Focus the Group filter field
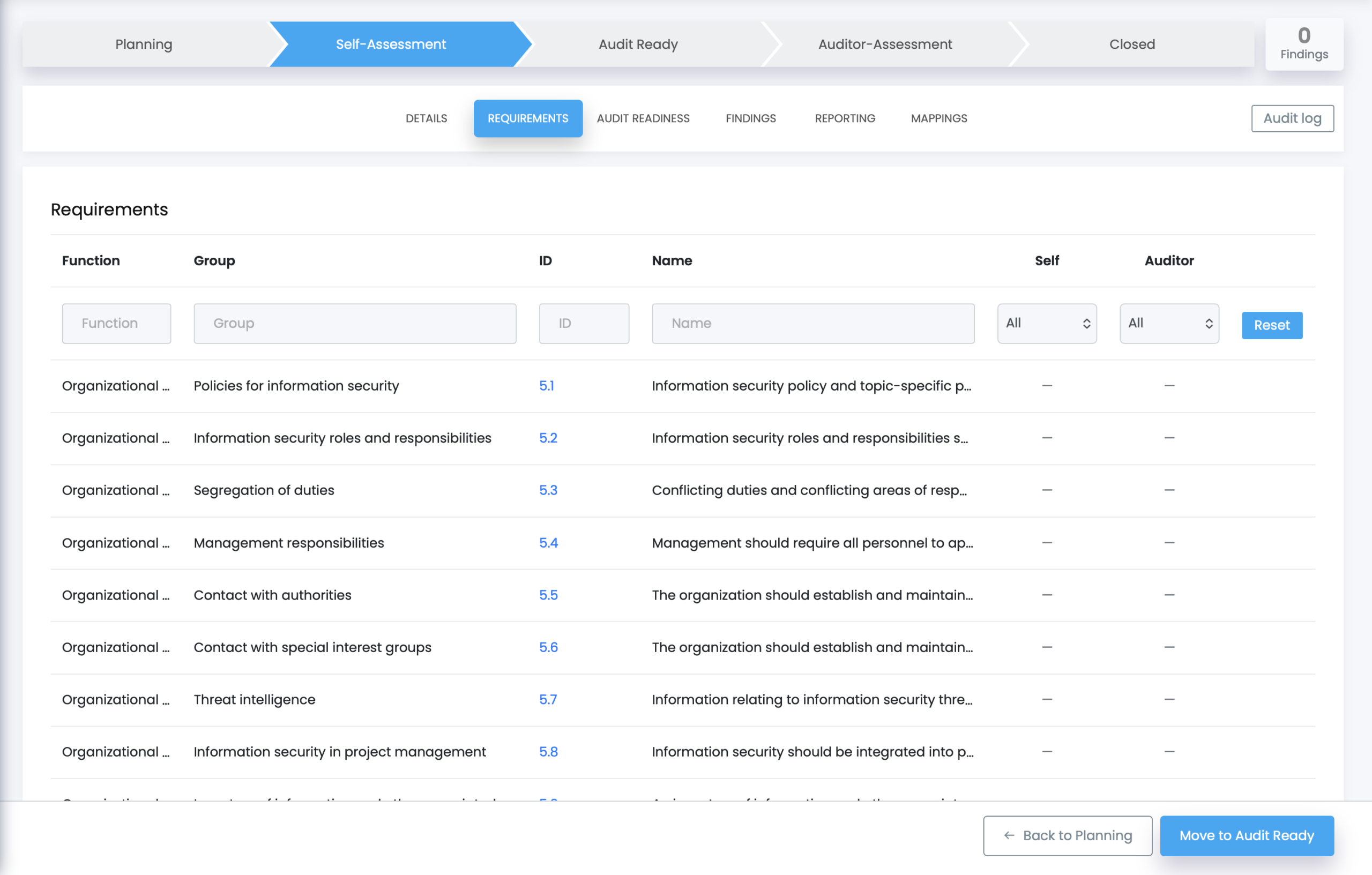Screen dimensions: 1372x875 click(355, 323)
